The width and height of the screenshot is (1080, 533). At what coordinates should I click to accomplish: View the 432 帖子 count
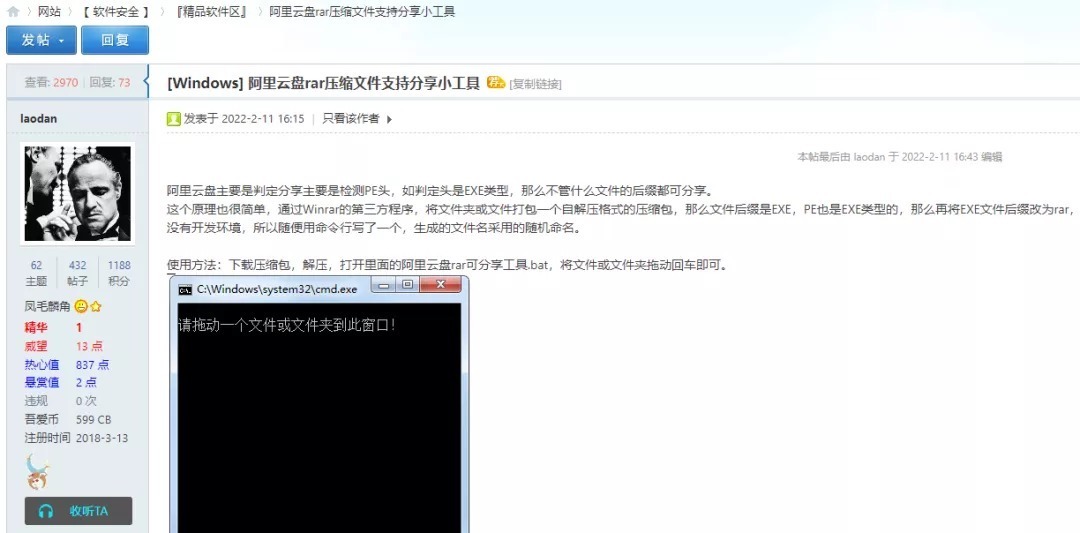click(x=77, y=273)
